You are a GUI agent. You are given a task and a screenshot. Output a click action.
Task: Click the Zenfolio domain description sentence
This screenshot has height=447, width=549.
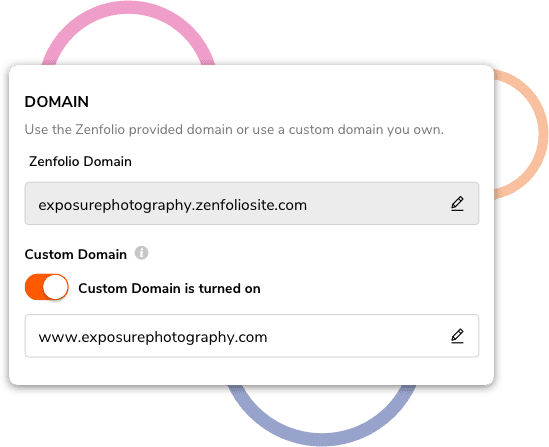click(x=234, y=130)
